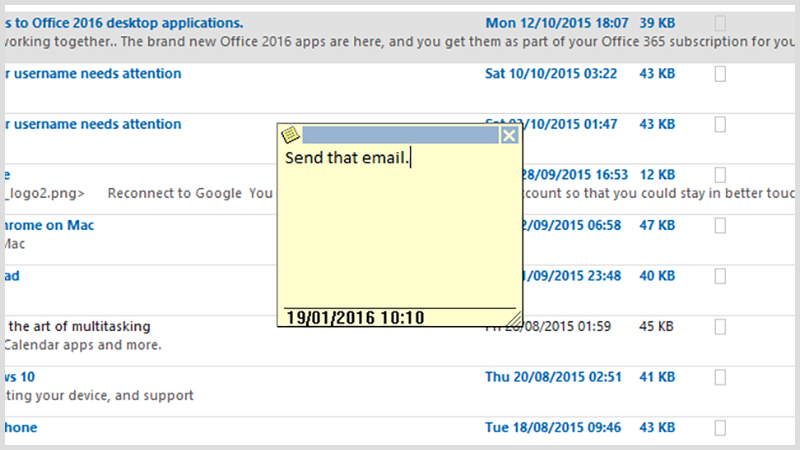This screenshot has height=450, width=800.
Task: Open the note menu icon on the sticky note
Action: 290,135
